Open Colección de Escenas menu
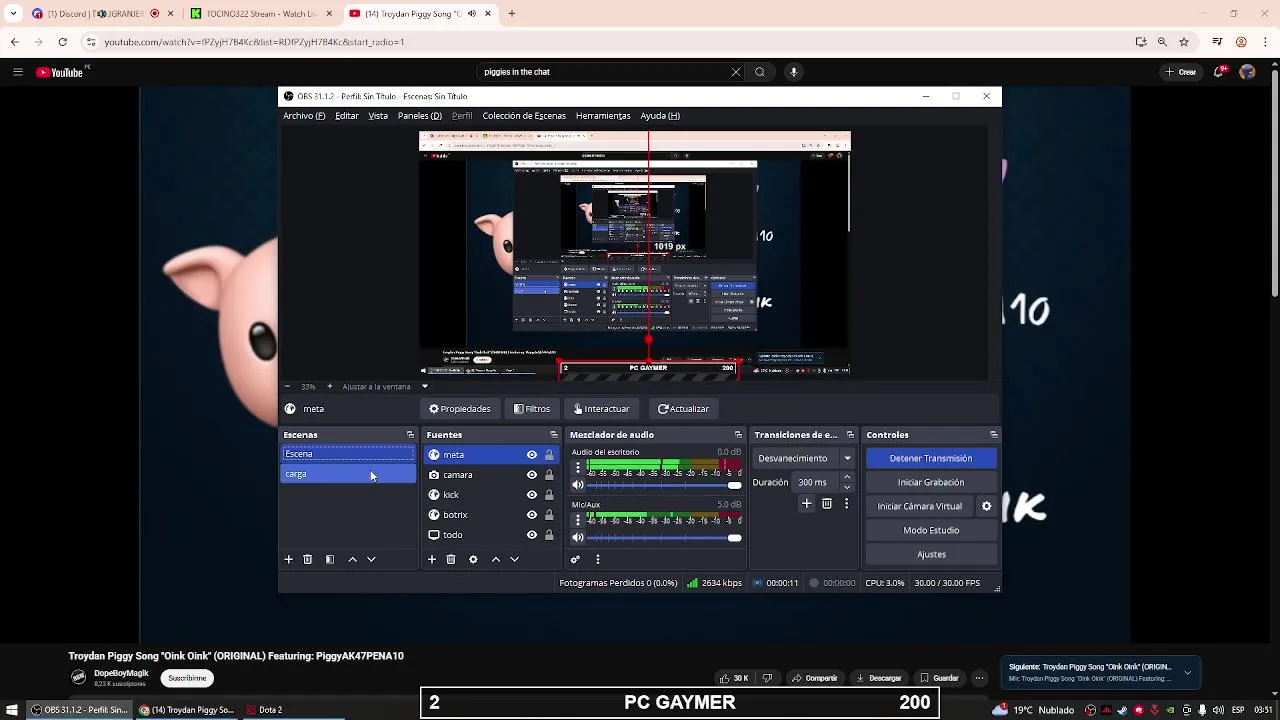 coord(524,116)
